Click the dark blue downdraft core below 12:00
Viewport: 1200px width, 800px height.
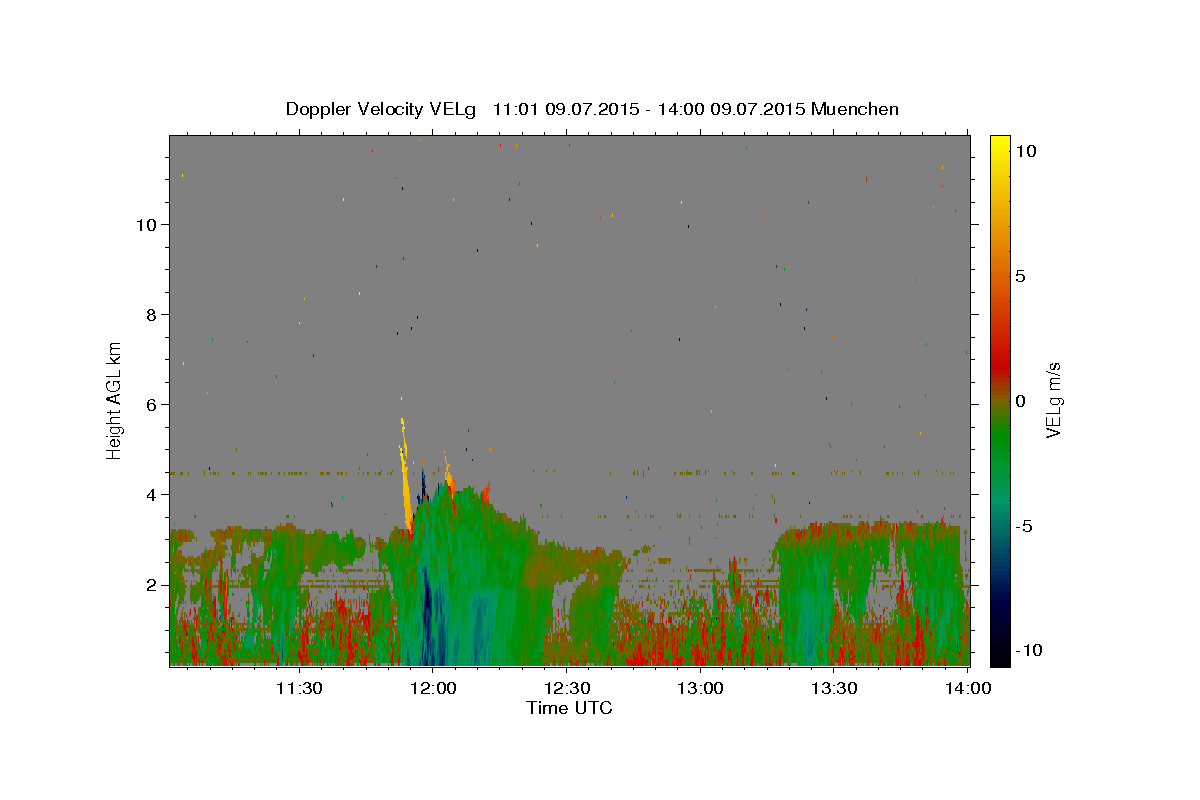429,610
